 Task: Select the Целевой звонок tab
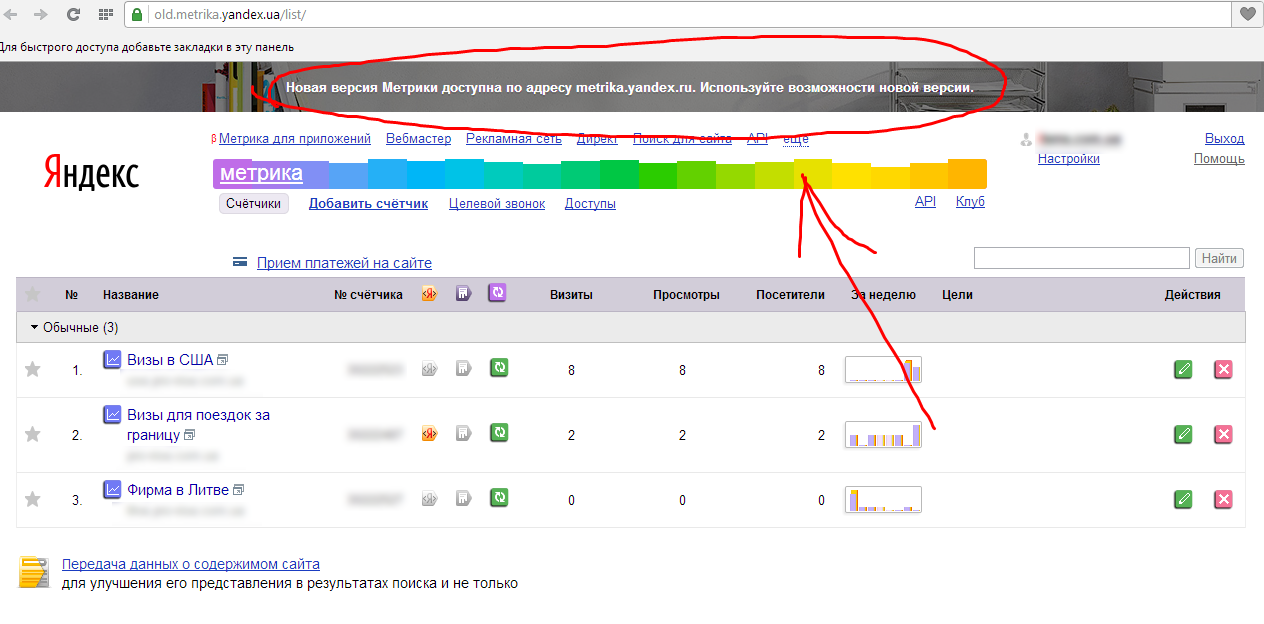click(497, 204)
